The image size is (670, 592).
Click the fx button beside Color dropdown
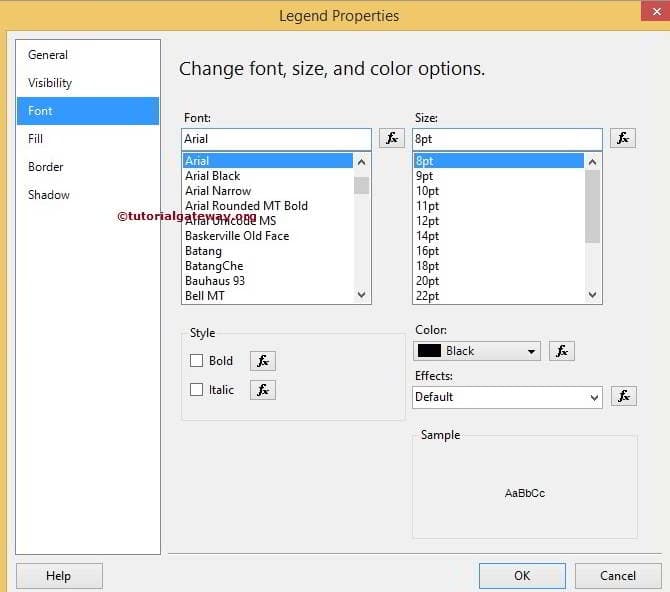562,351
